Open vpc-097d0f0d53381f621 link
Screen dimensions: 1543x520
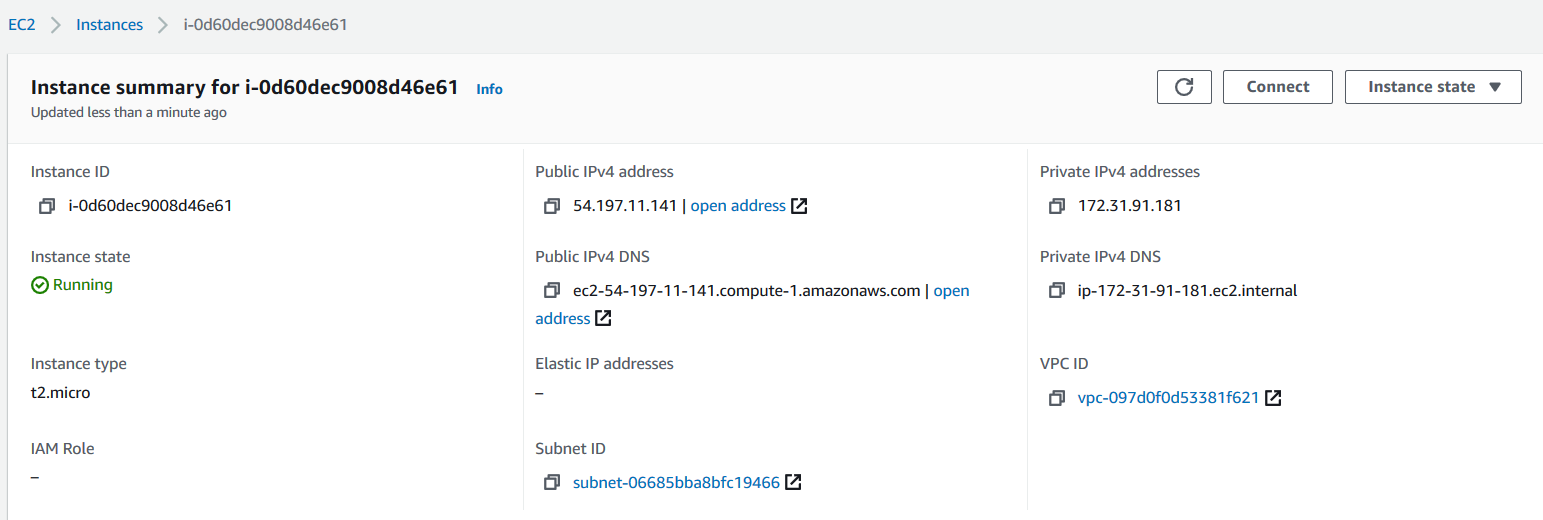click(1167, 398)
